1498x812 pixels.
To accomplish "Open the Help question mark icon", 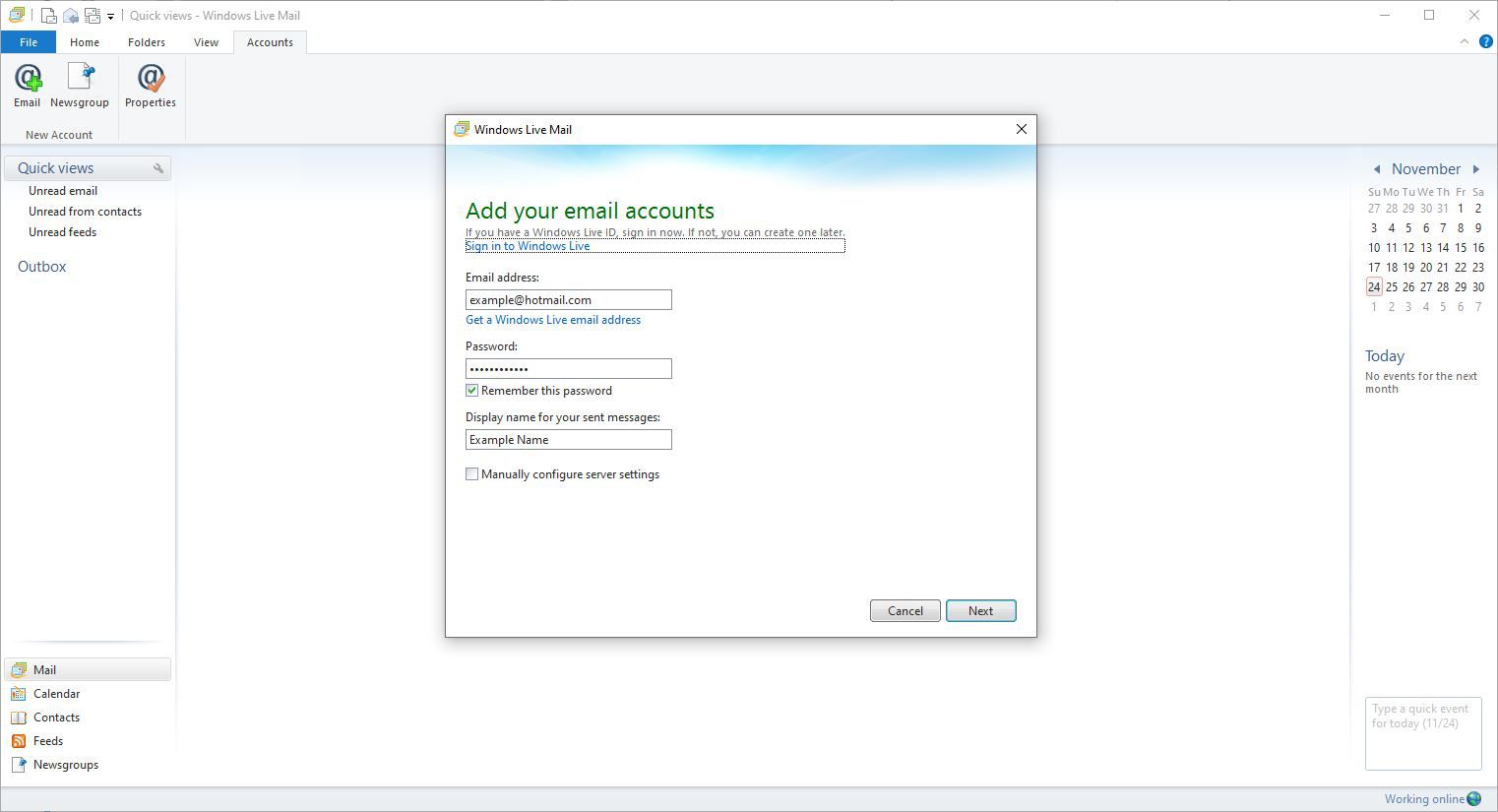I will [1486, 41].
